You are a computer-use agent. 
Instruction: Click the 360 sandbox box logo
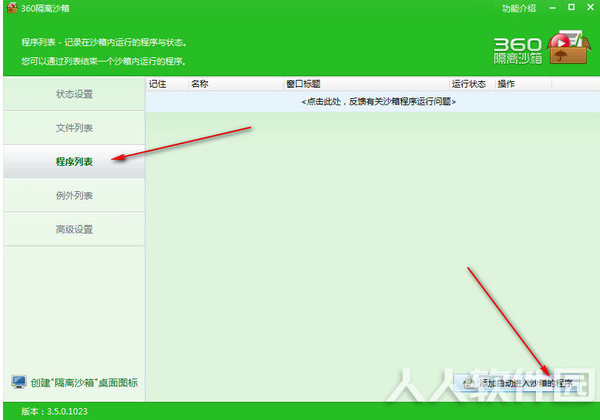[x=569, y=47]
